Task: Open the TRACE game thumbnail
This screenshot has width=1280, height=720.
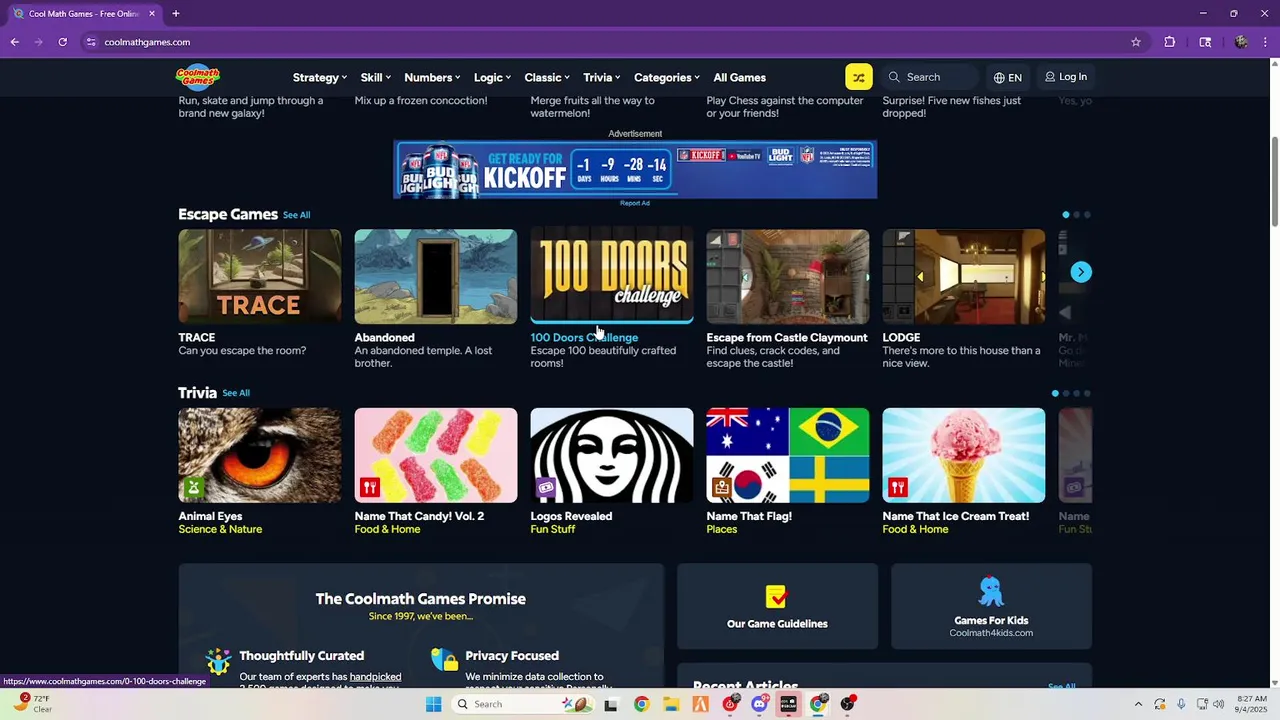Action: [260, 277]
